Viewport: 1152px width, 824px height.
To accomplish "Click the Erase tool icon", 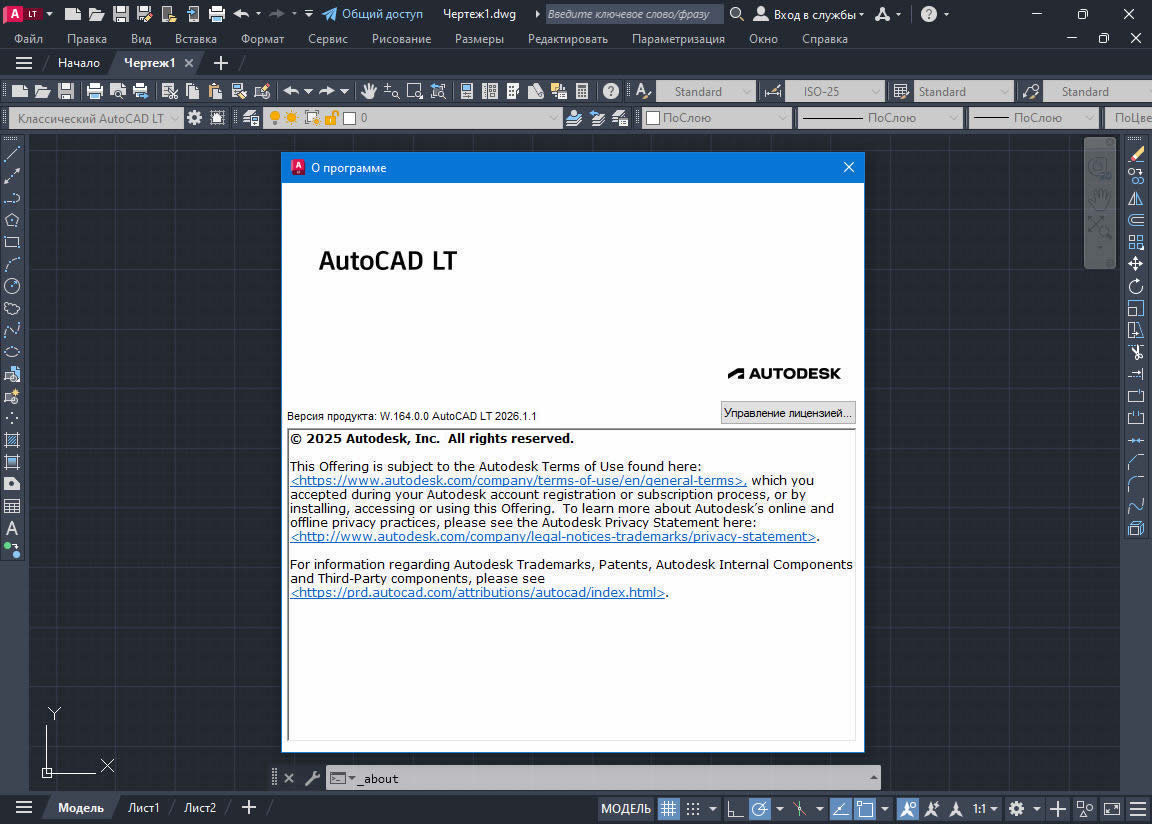I will [x=1135, y=154].
